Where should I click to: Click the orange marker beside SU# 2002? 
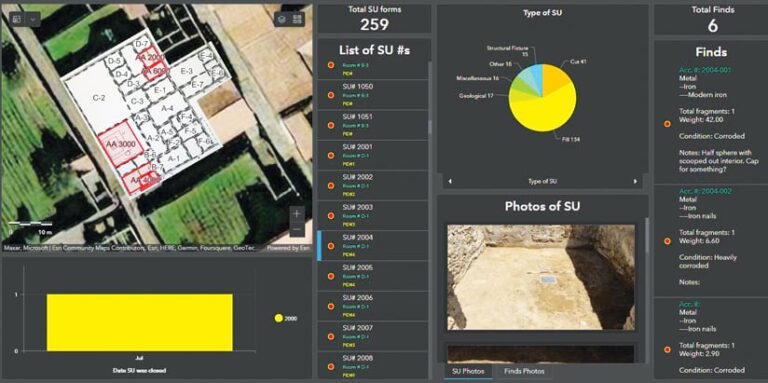tap(331, 186)
